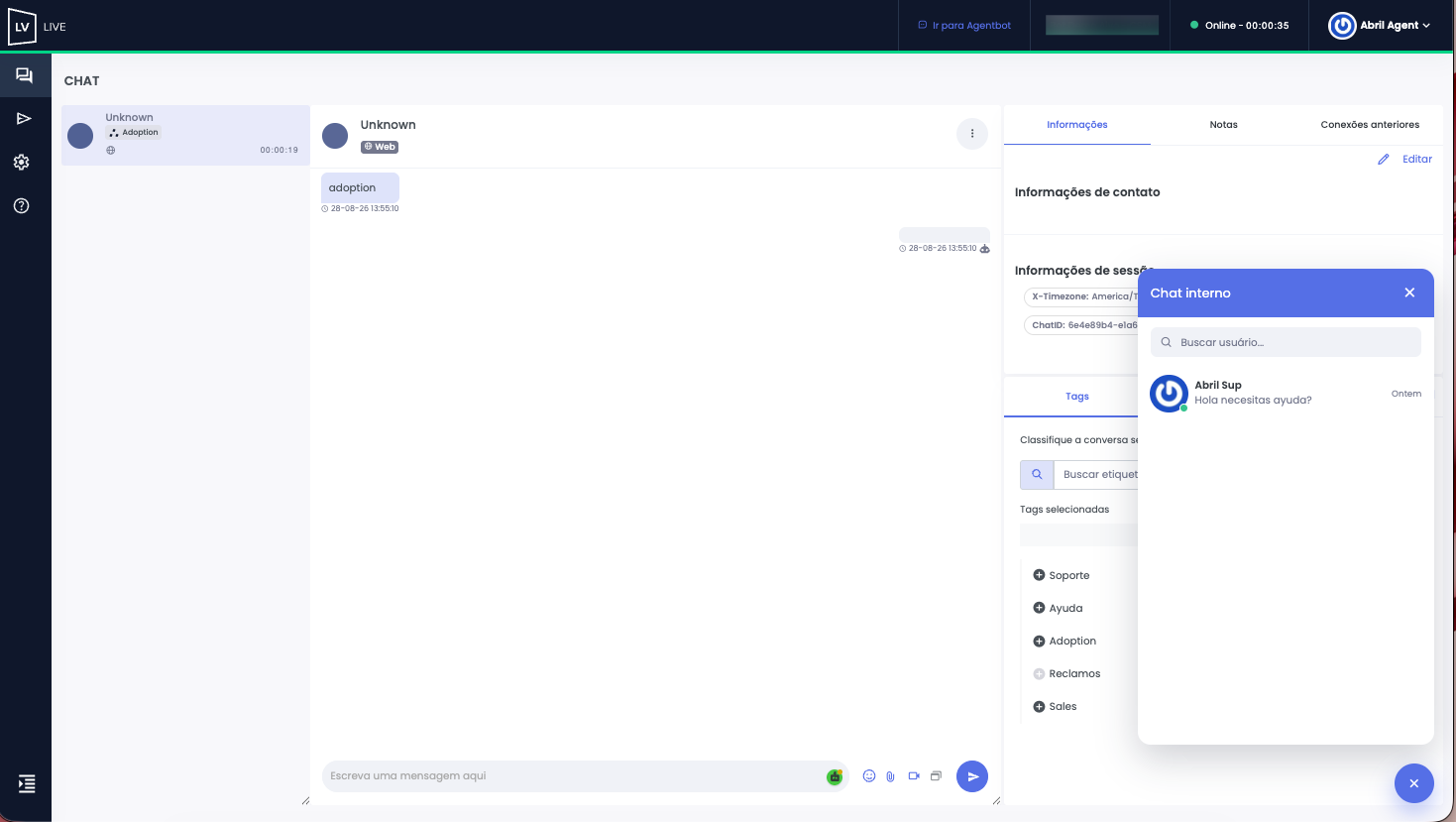Click the bot icon beside reply timestamp
This screenshot has height=822, width=1456.
coord(985,249)
